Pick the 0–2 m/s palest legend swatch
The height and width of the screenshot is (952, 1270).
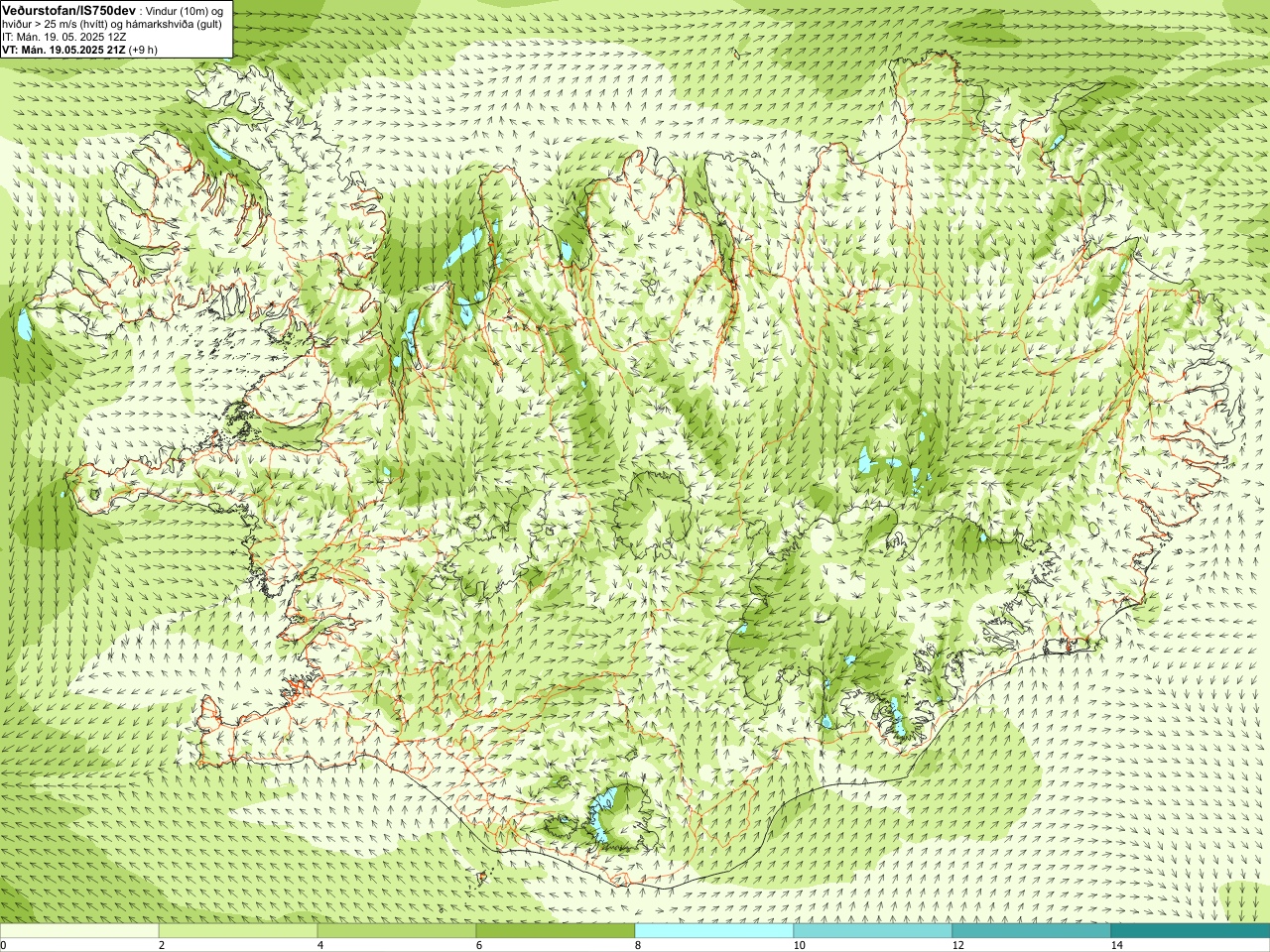click(x=79, y=931)
